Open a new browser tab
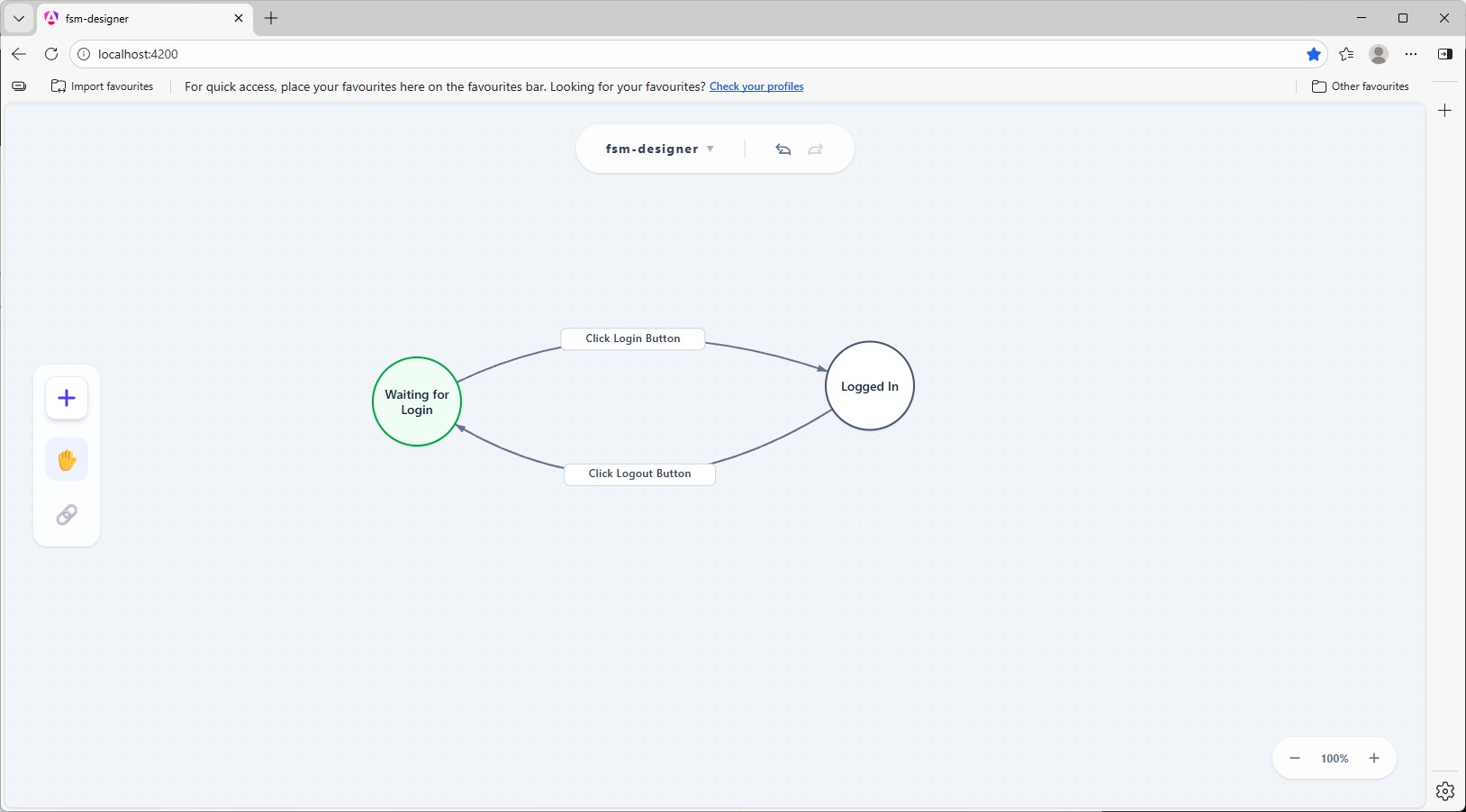This screenshot has width=1466, height=812. (271, 18)
